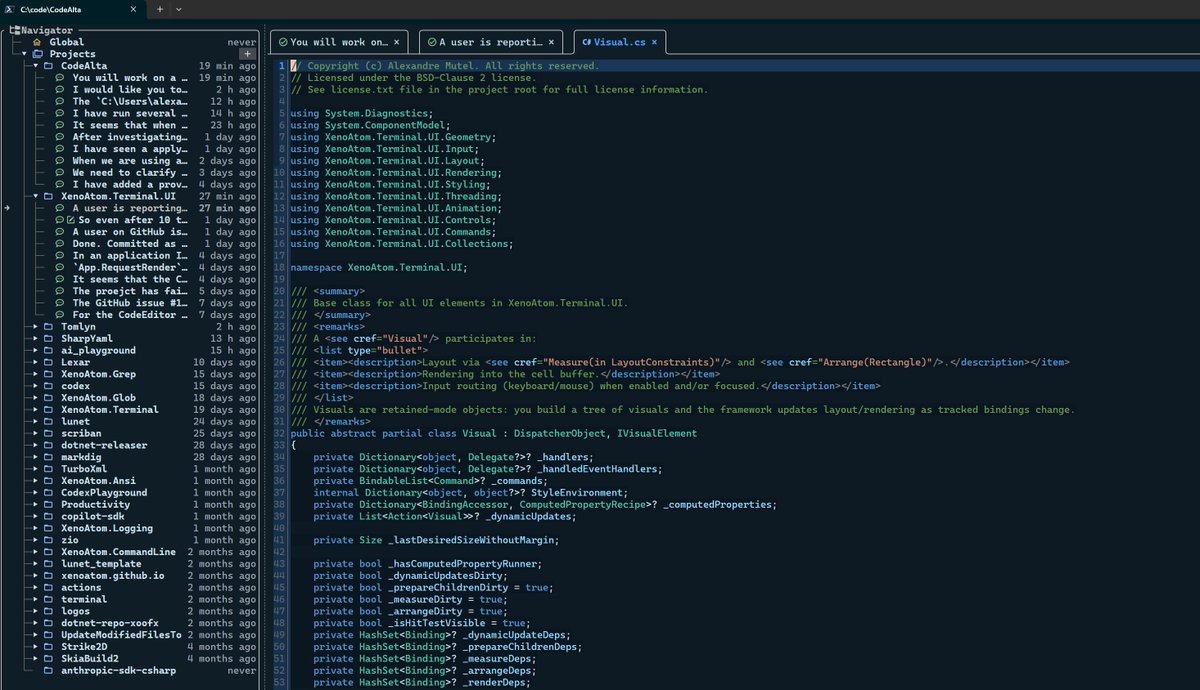Click line number 33 in the editor gutter
This screenshot has height=690, width=1200.
(279, 445)
